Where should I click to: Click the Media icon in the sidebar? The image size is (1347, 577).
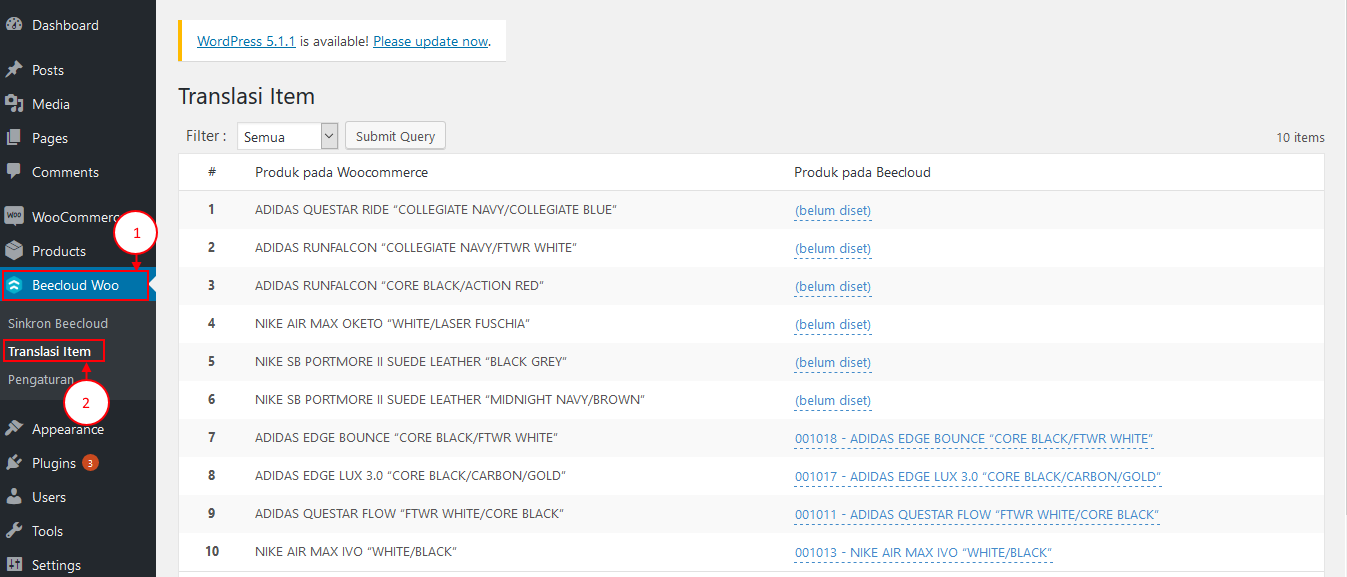14,104
